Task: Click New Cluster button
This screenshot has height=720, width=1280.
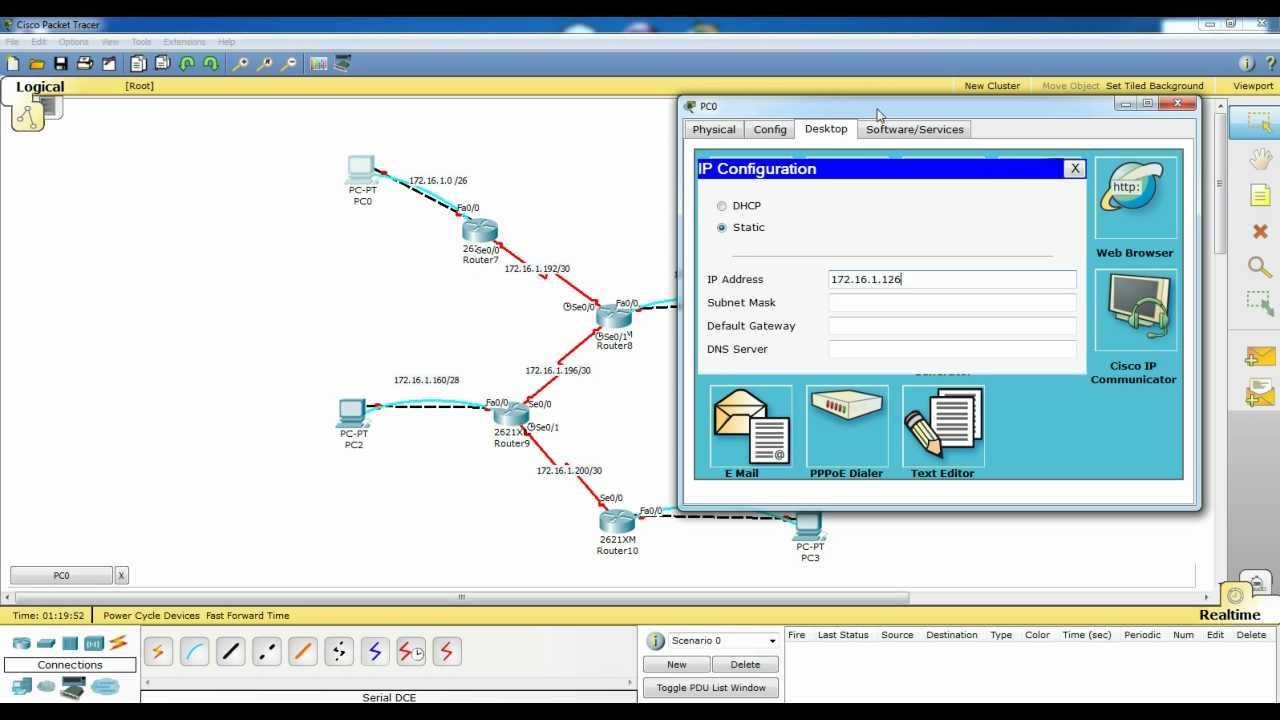Action: (x=992, y=86)
